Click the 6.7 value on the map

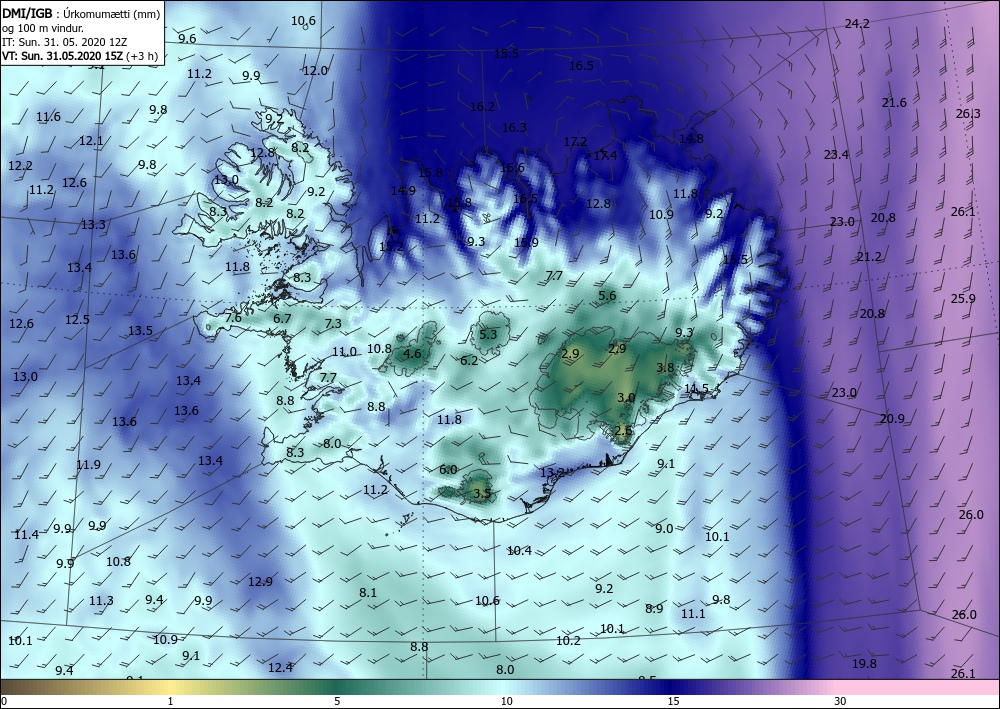282,318
